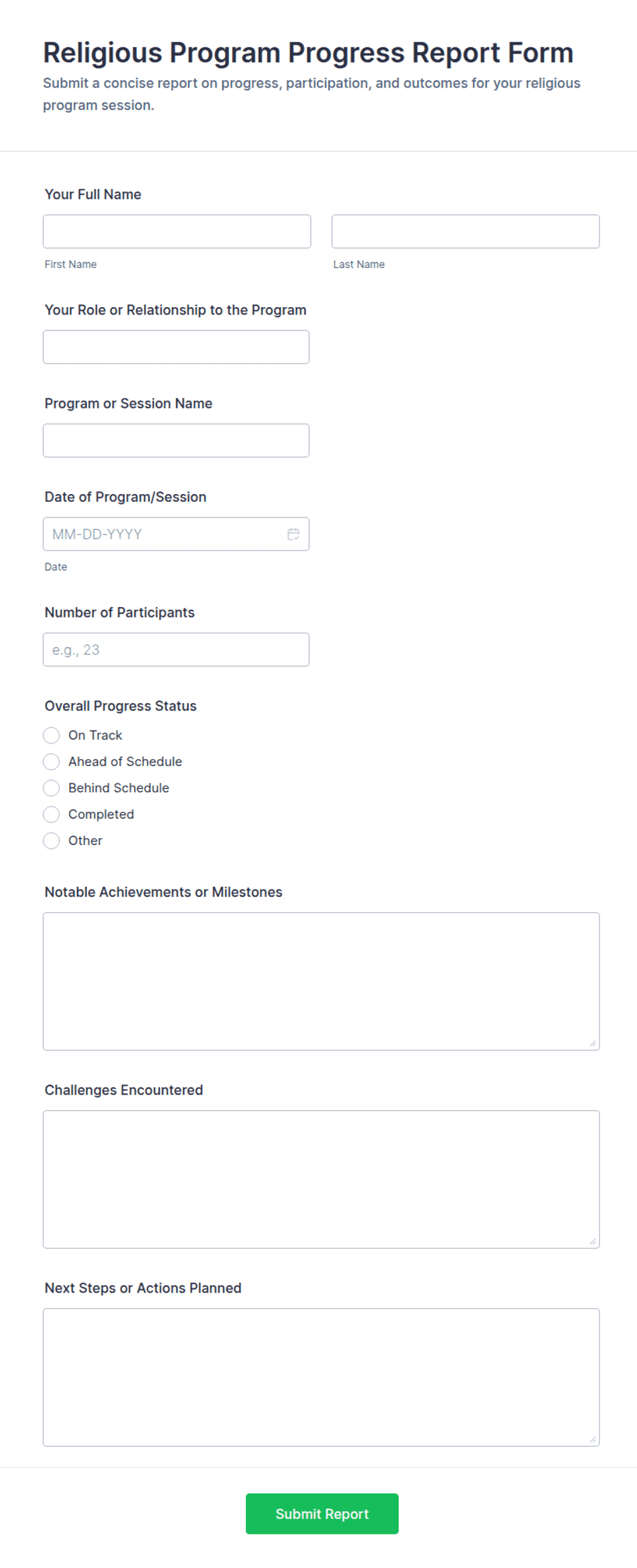Image resolution: width=637 pixels, height=1568 pixels.
Task: Focus the Last Name input field
Action: [466, 232]
